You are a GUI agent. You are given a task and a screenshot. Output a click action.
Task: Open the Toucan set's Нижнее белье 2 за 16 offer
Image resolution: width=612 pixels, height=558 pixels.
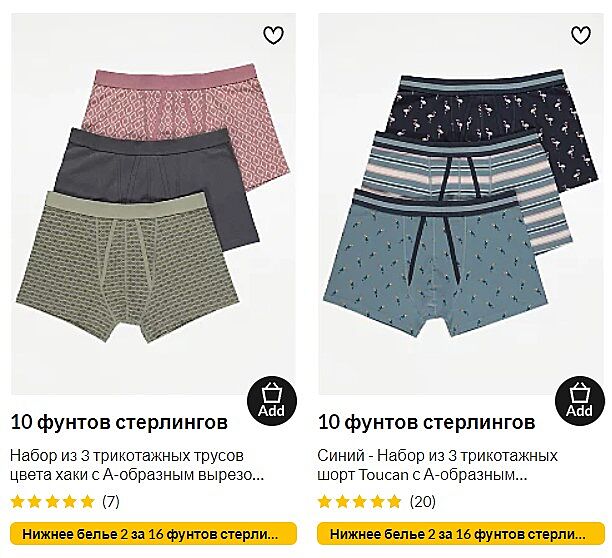[461, 534]
